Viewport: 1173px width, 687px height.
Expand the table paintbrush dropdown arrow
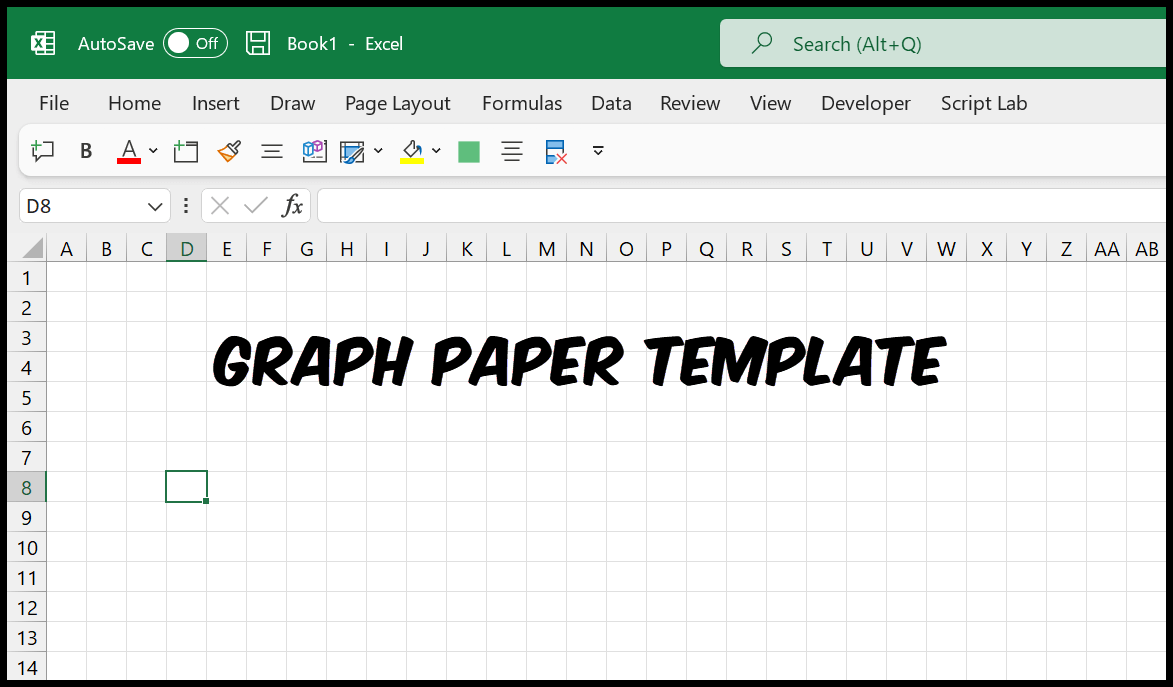379,151
